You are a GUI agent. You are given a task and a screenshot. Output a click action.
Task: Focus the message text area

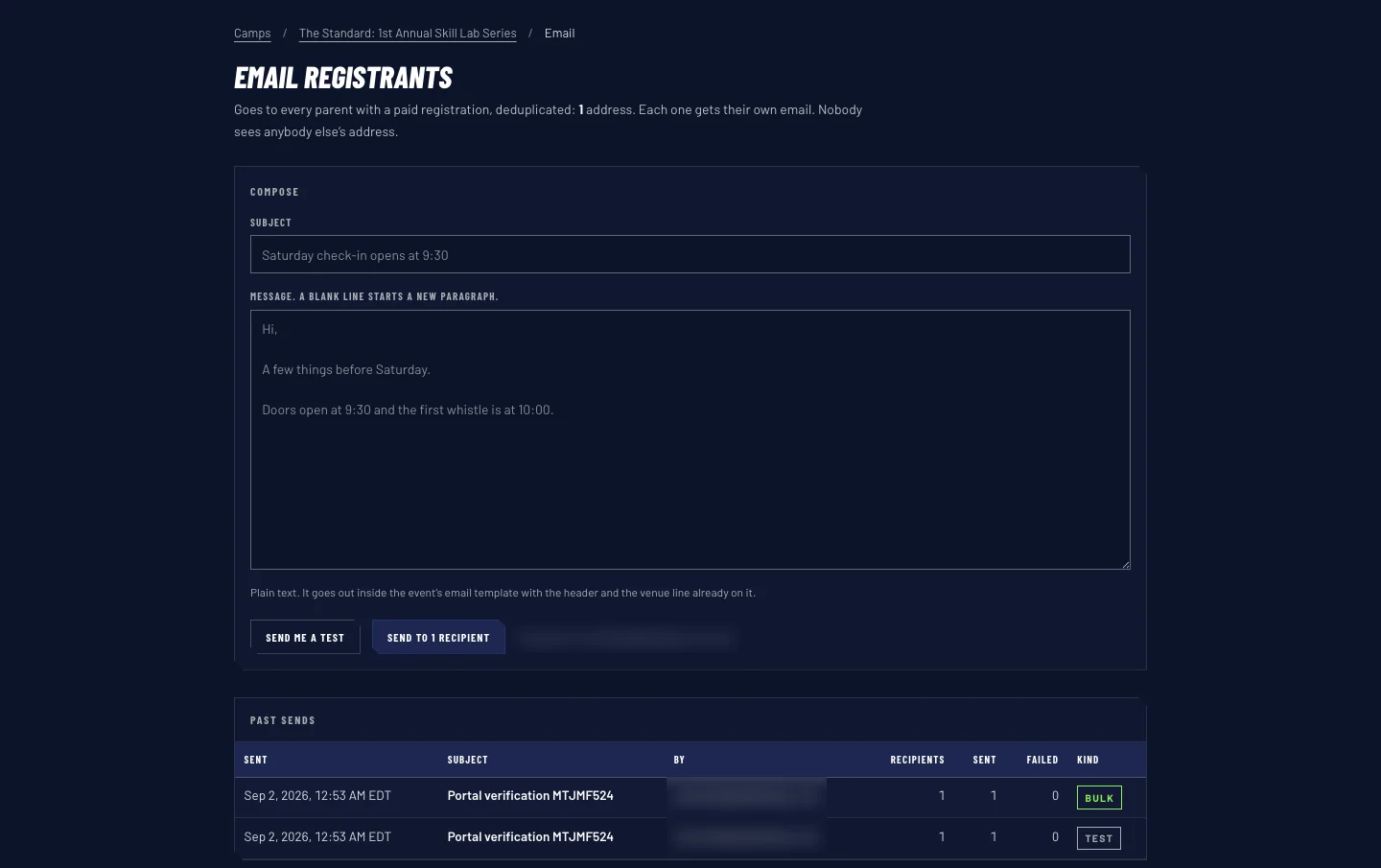click(690, 439)
